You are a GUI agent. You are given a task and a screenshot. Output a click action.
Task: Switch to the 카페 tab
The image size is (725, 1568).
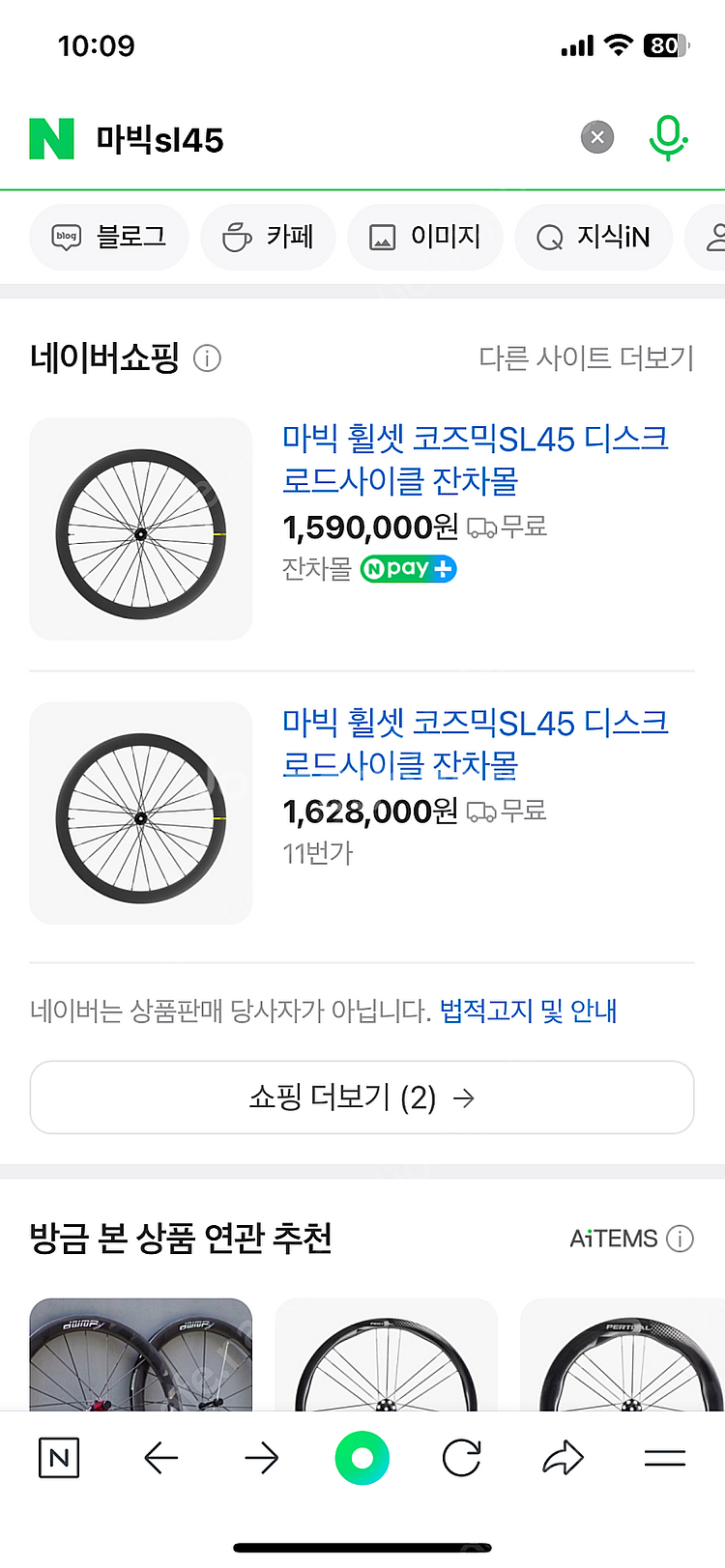pos(269,237)
